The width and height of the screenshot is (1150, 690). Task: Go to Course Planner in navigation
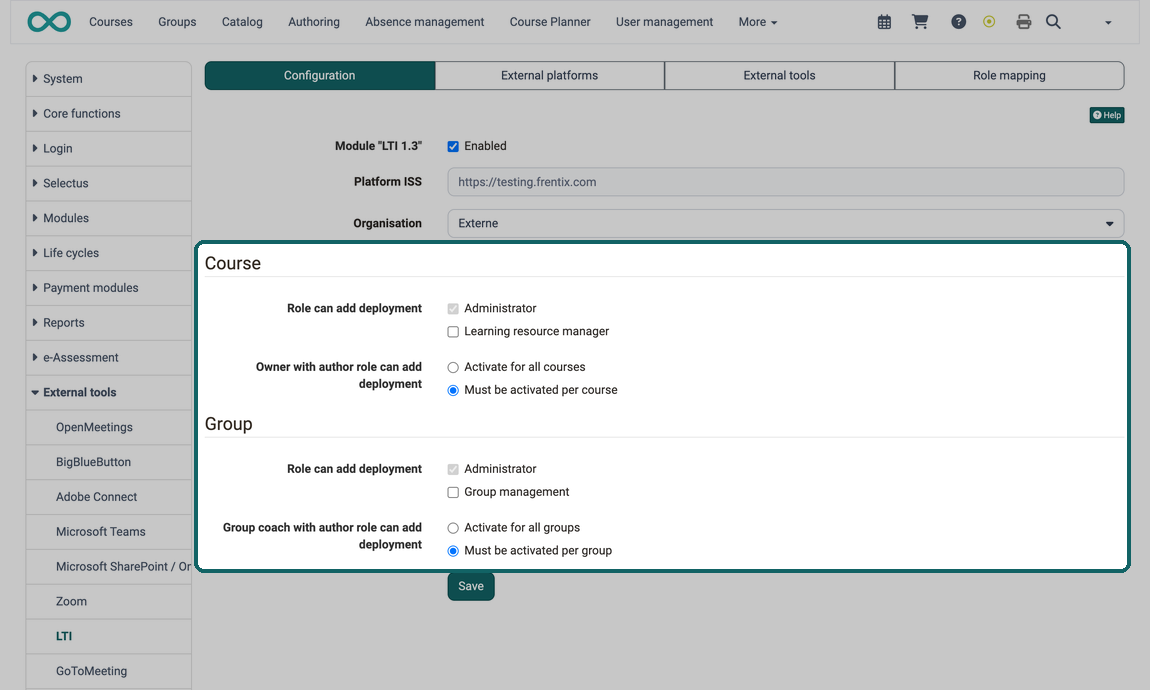[550, 22]
